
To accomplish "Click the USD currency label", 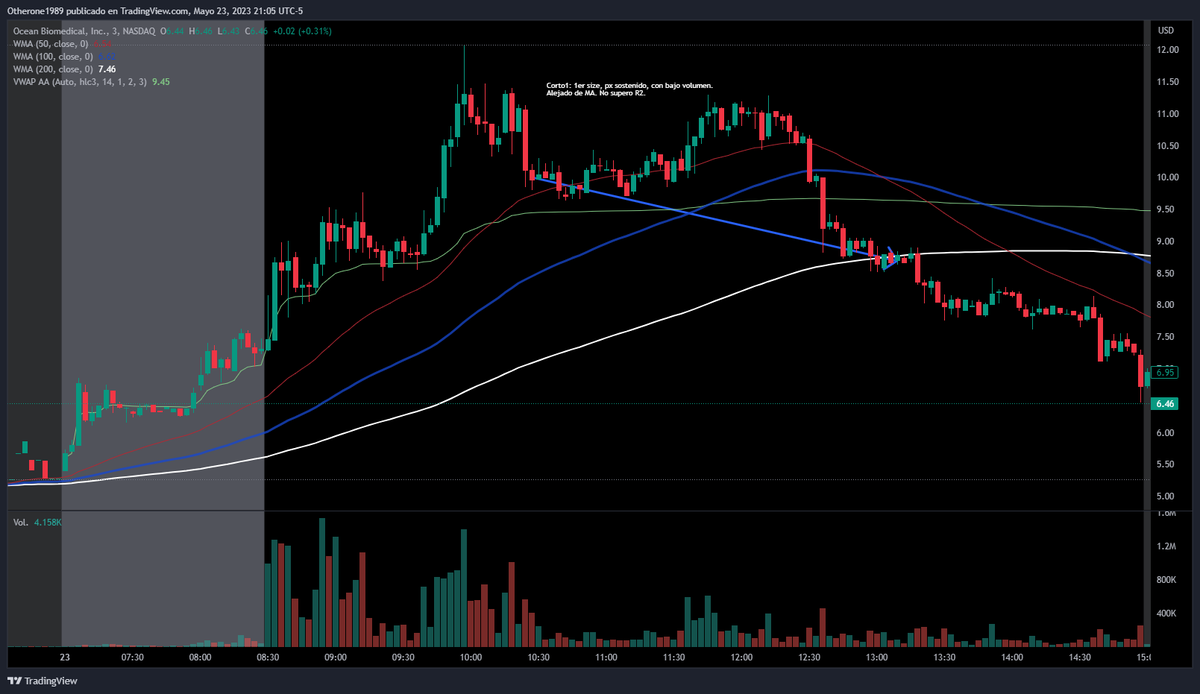I will [1164, 32].
